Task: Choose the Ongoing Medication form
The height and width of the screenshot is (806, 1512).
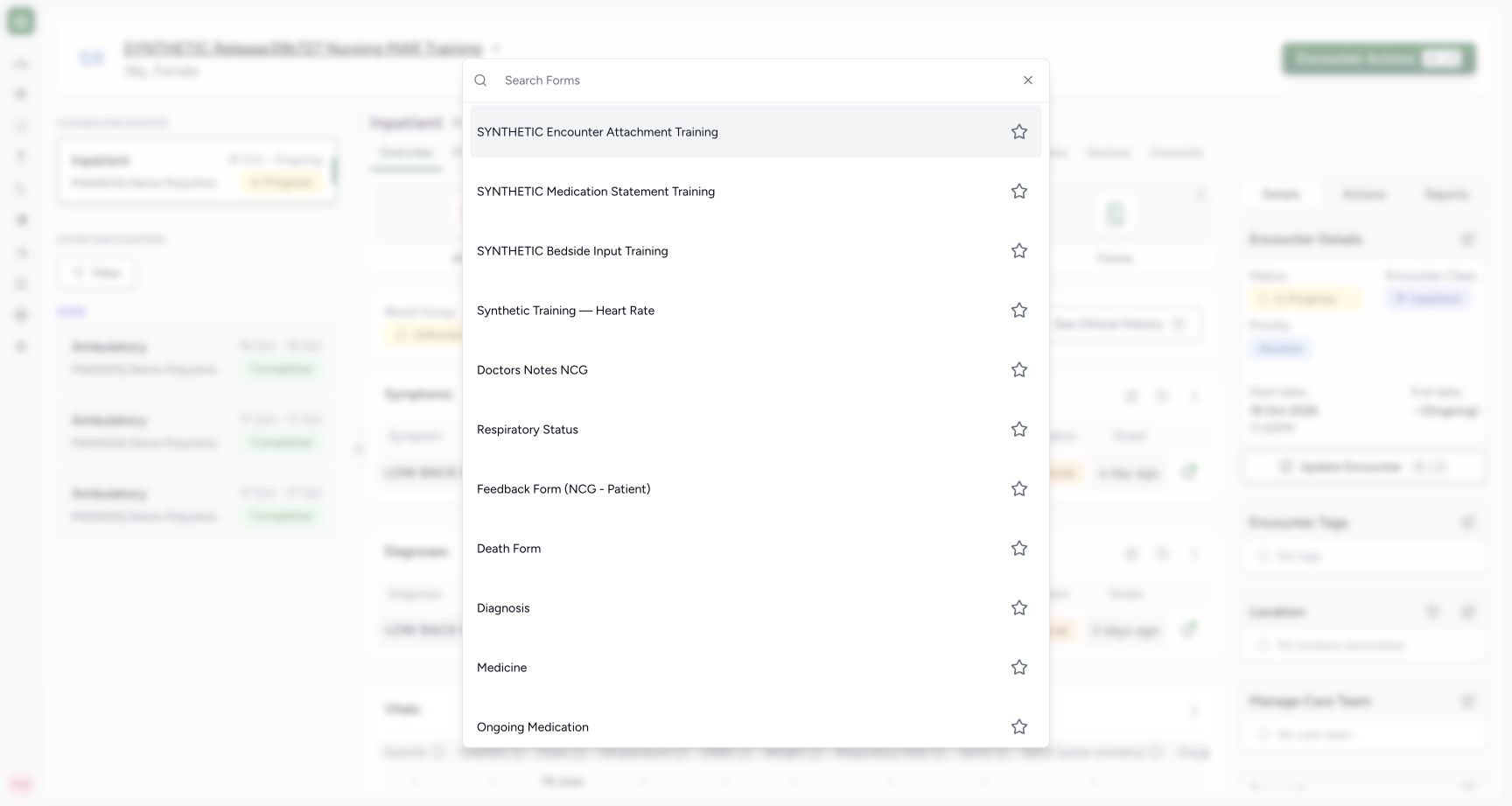Action: (756, 725)
